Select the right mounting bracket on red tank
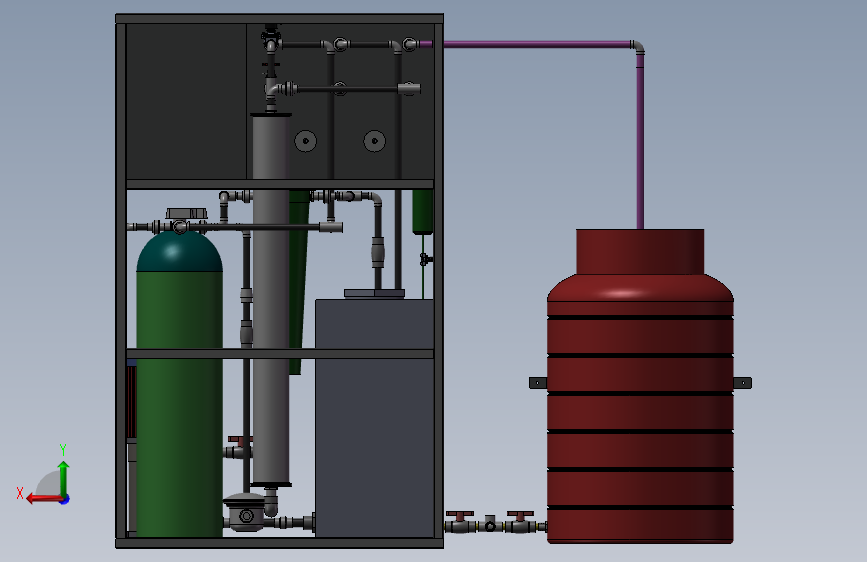867x562 pixels. (743, 383)
